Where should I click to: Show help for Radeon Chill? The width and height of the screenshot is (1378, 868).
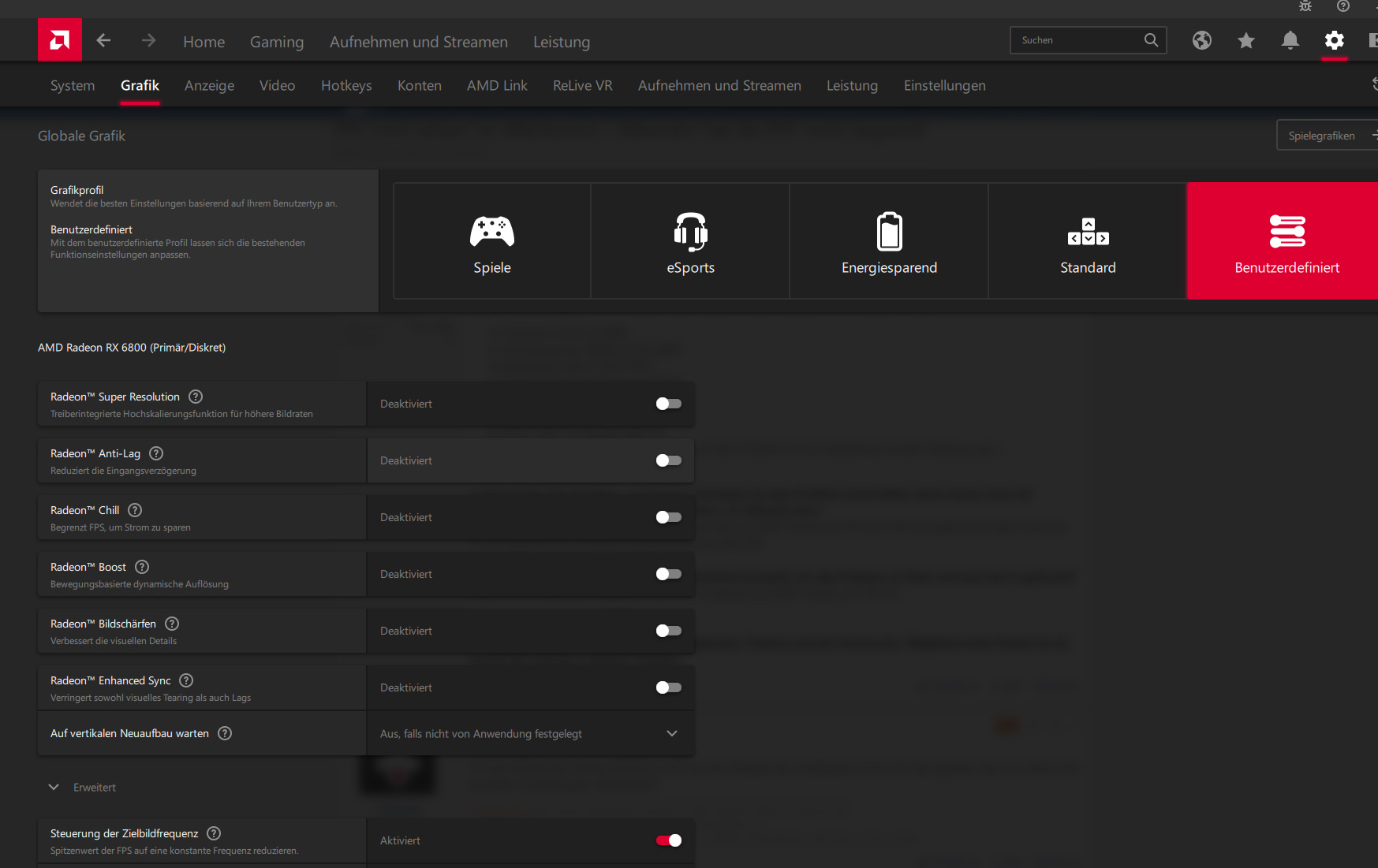[x=135, y=510]
